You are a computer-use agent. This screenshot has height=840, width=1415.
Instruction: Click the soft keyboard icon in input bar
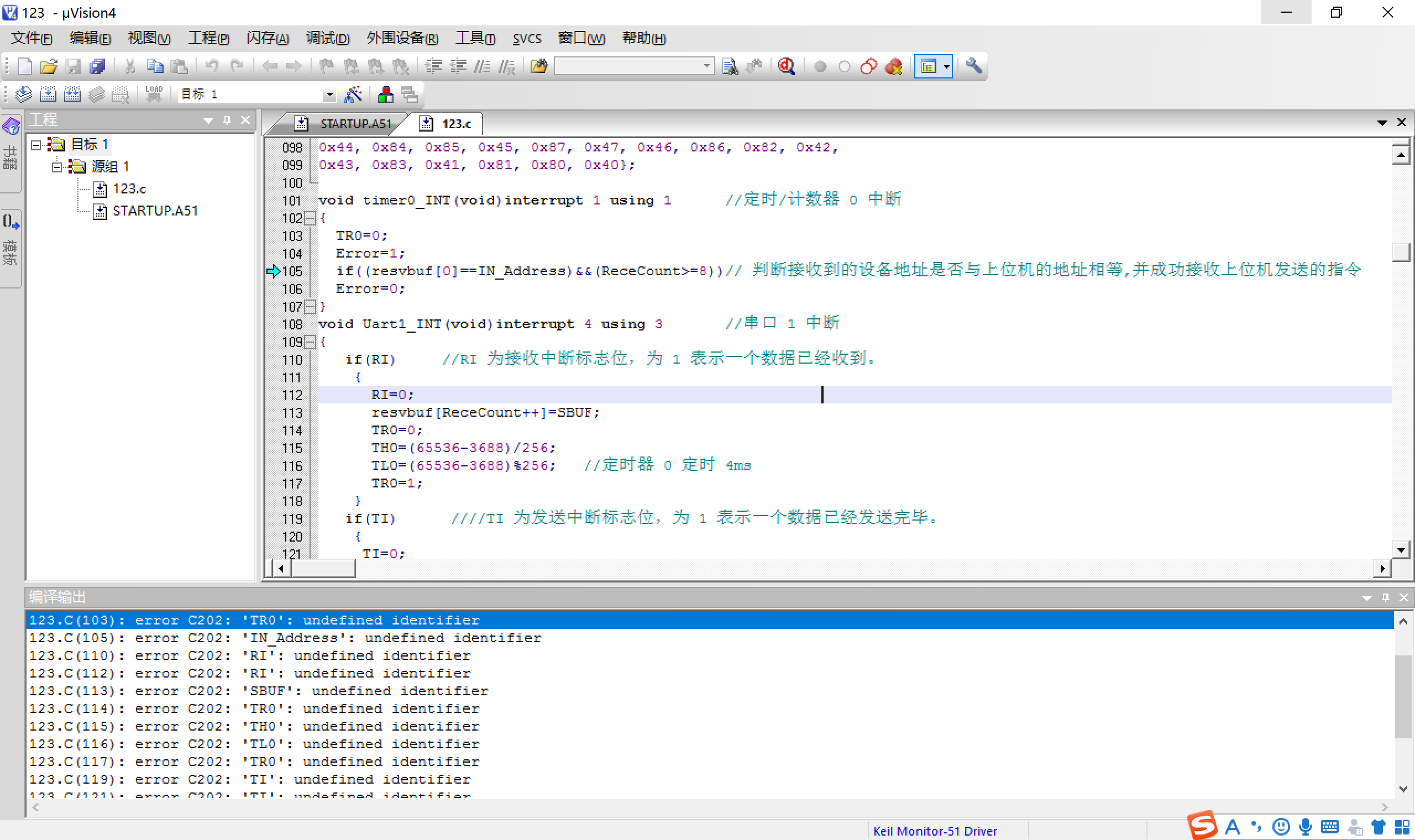coord(1329,827)
